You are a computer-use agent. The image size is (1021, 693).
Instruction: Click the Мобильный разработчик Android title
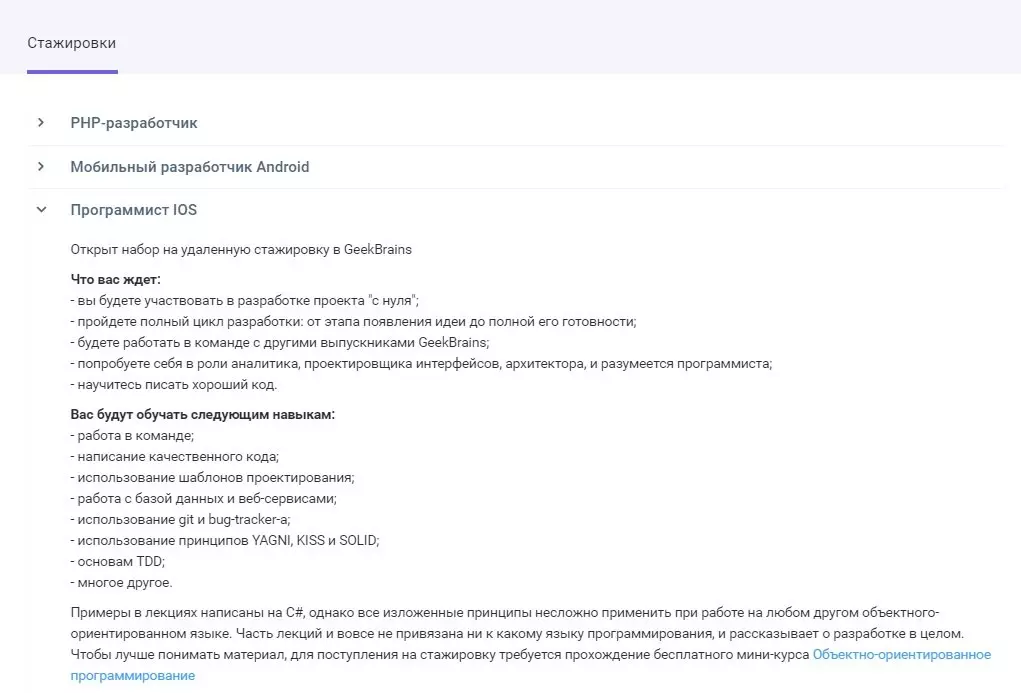[189, 167]
